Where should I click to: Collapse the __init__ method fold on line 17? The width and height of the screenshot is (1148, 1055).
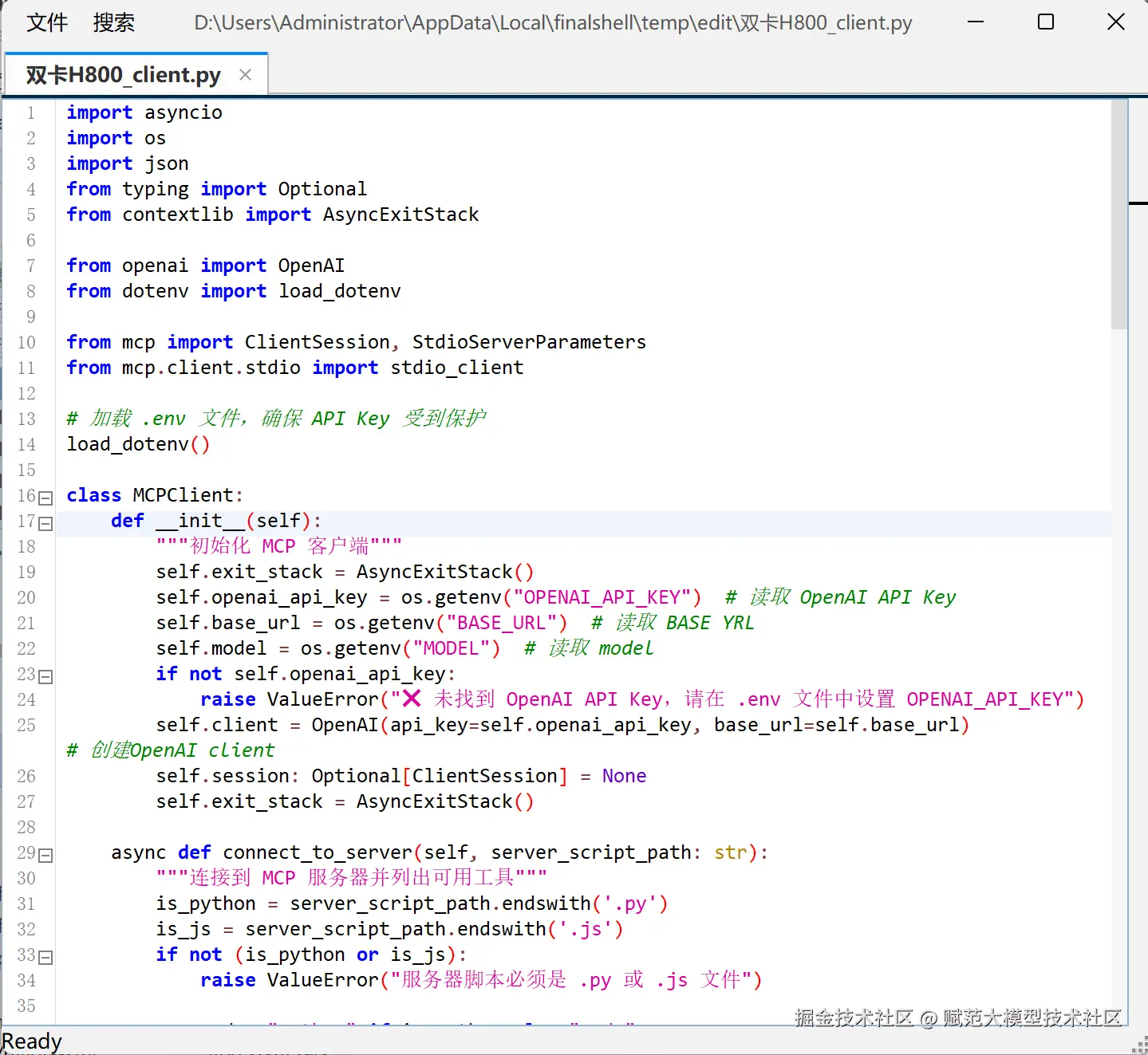[x=46, y=523]
